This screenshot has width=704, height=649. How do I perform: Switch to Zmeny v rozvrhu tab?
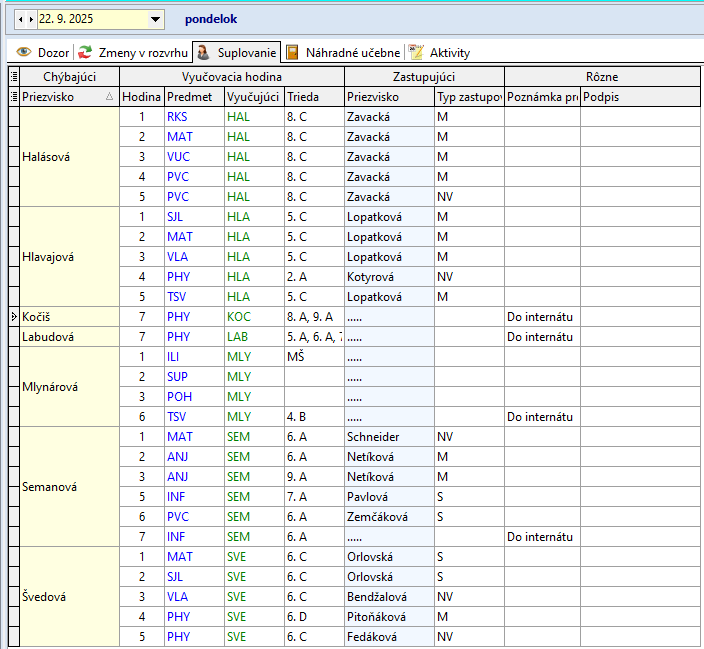coord(133,52)
